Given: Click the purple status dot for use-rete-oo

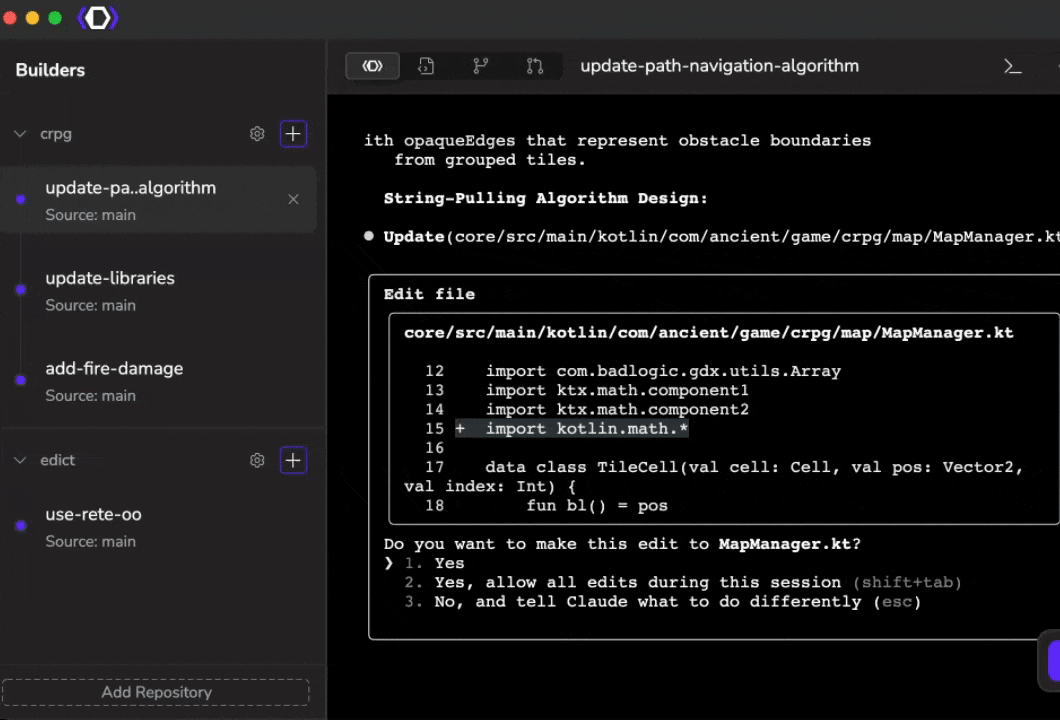Looking at the screenshot, I should tap(21, 525).
